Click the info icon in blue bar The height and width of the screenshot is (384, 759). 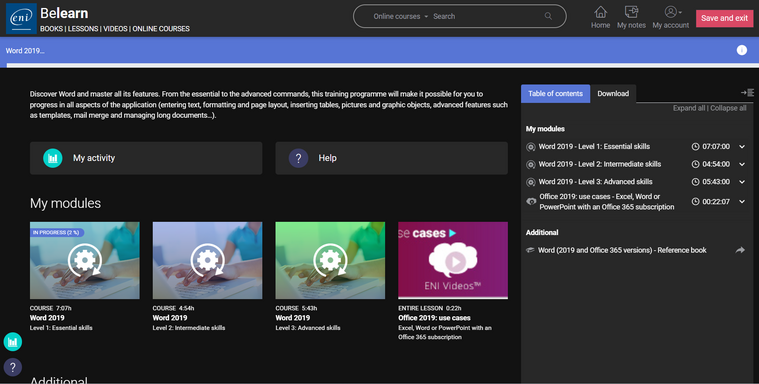coord(742,50)
